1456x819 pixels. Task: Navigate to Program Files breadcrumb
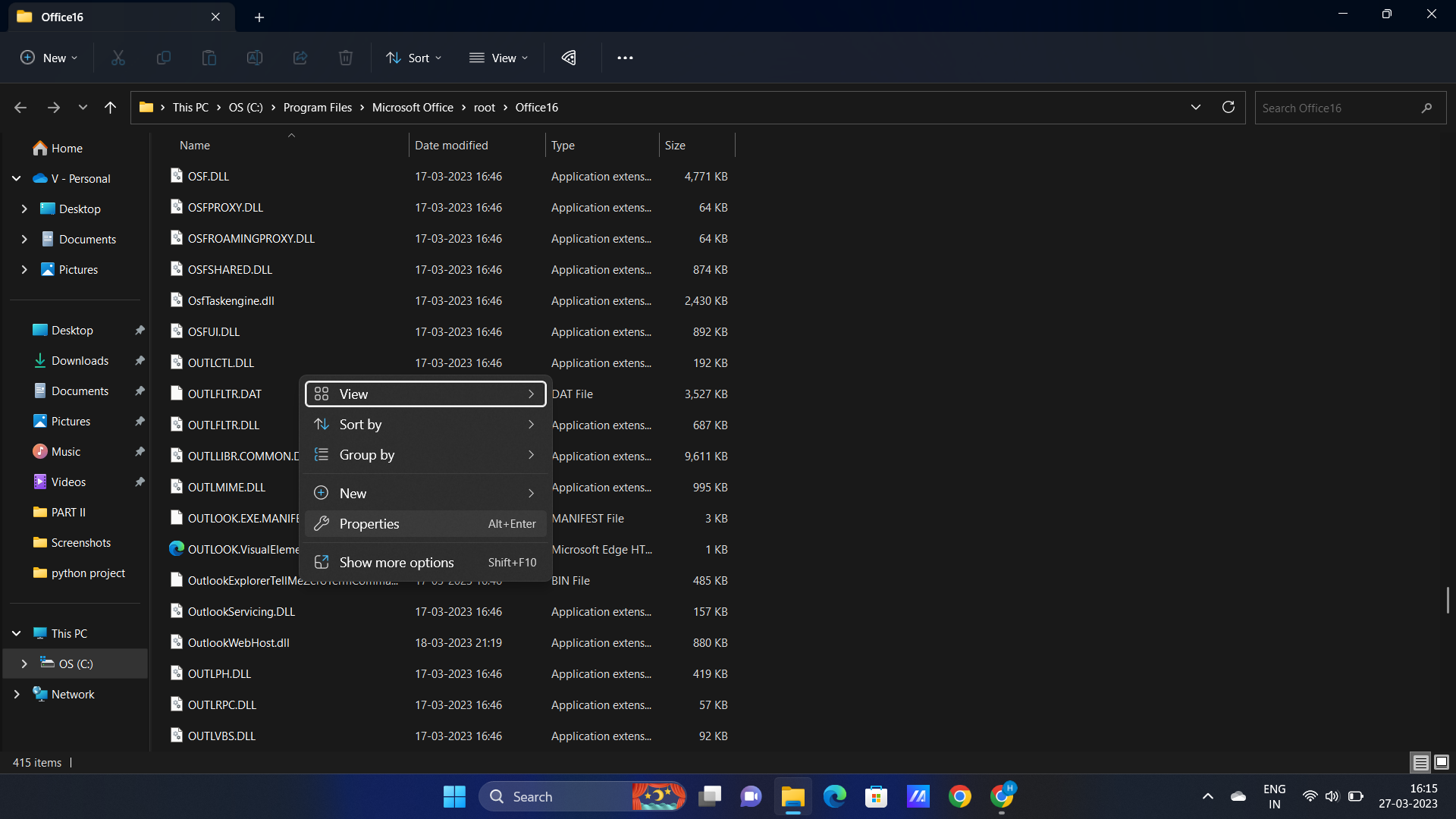tap(318, 108)
